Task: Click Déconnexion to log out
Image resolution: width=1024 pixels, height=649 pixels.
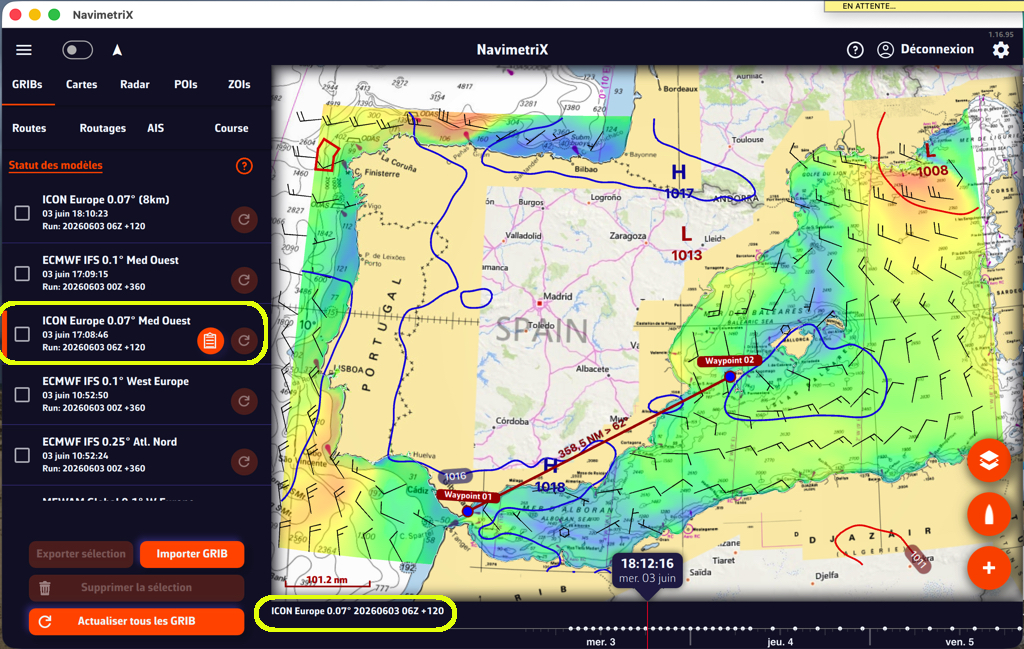Action: tap(936, 50)
